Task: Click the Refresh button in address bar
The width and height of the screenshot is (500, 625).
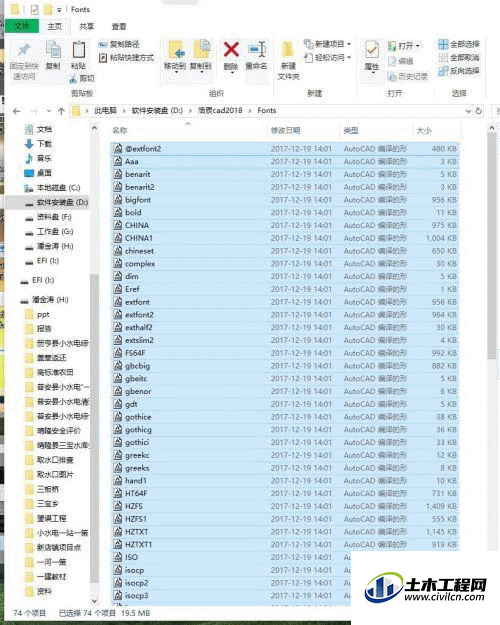Action: tap(479, 111)
